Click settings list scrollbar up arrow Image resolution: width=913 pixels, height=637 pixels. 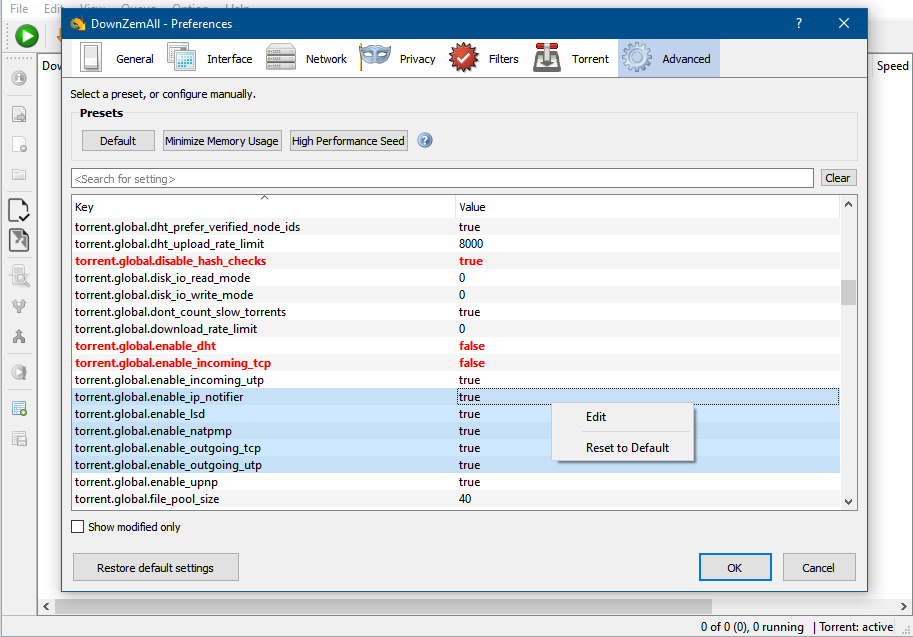(848, 204)
